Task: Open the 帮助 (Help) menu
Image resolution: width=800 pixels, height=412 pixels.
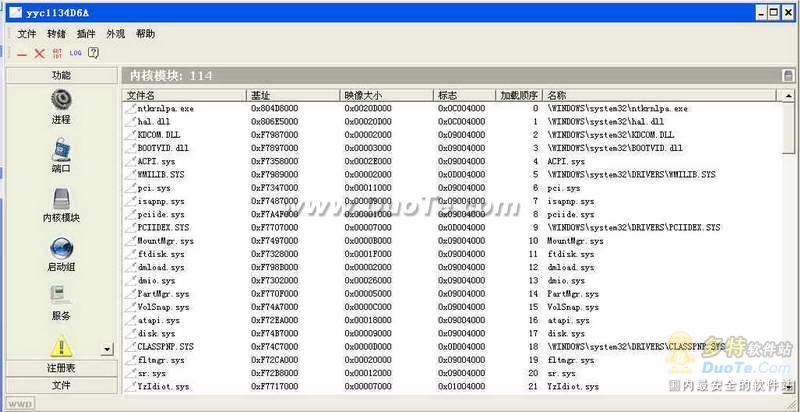Action: [x=146, y=34]
